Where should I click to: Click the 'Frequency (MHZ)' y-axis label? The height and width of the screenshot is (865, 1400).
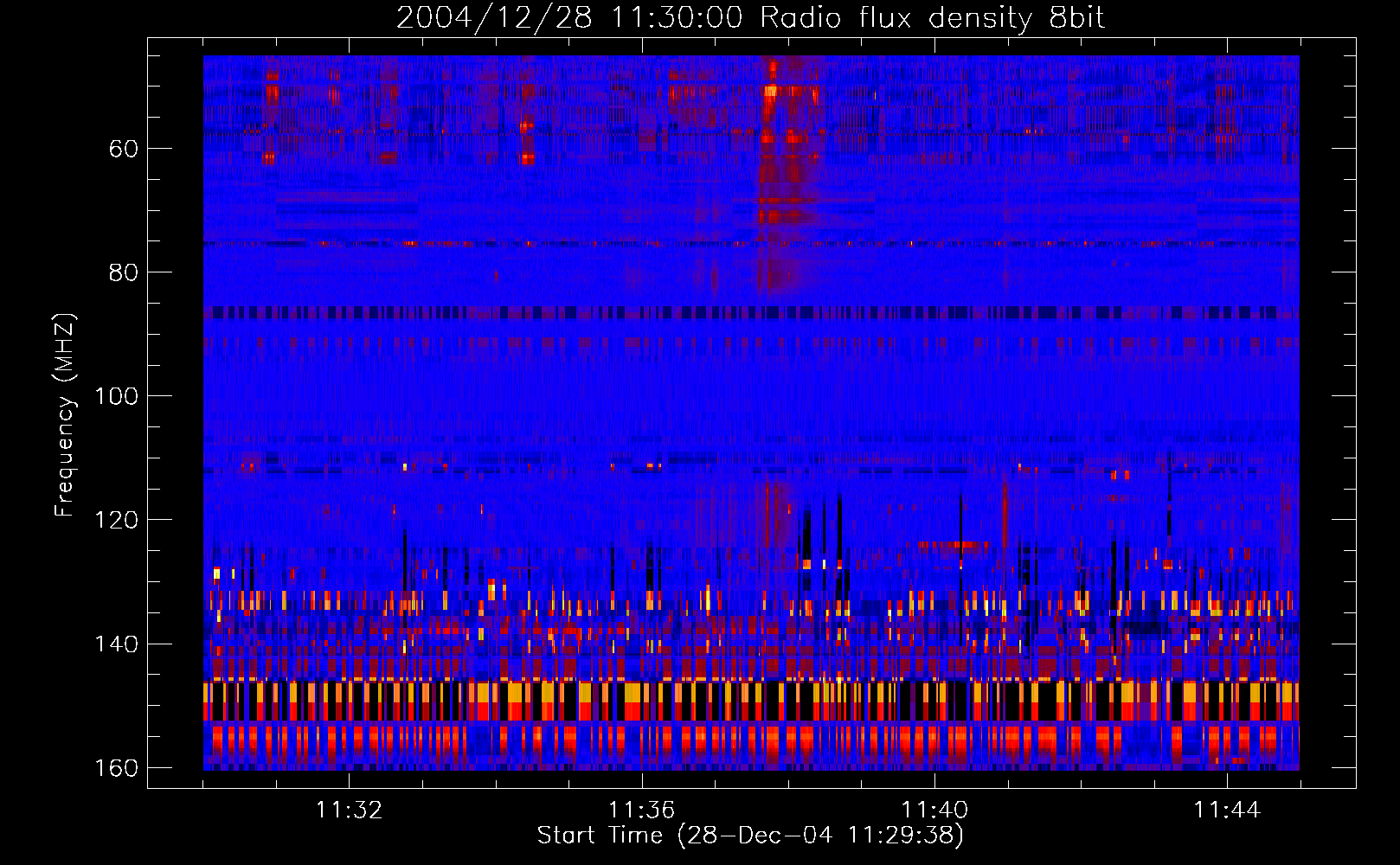point(65,415)
